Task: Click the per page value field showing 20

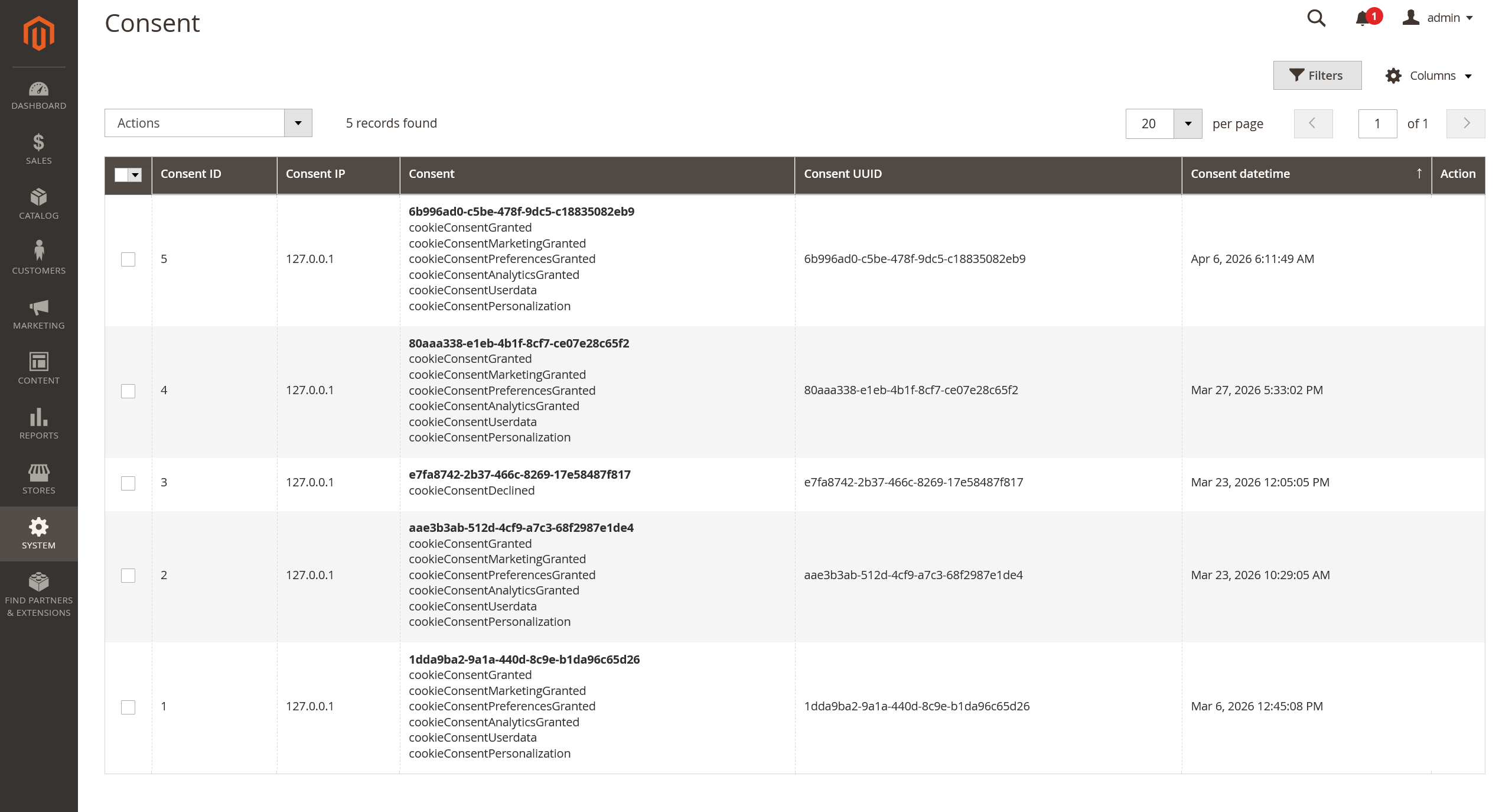Action: pos(1149,124)
